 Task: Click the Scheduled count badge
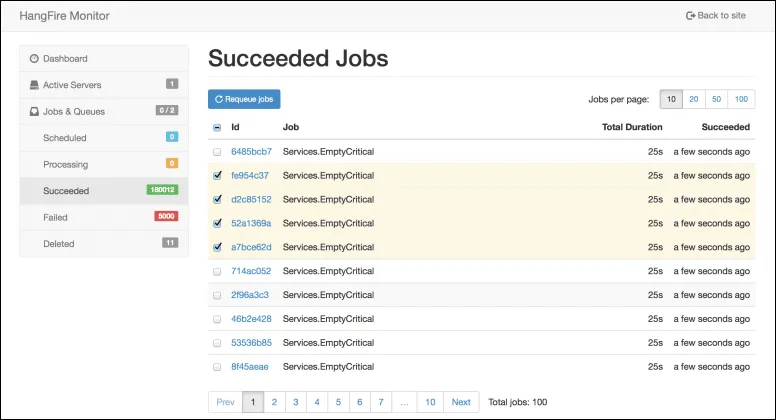pos(172,137)
